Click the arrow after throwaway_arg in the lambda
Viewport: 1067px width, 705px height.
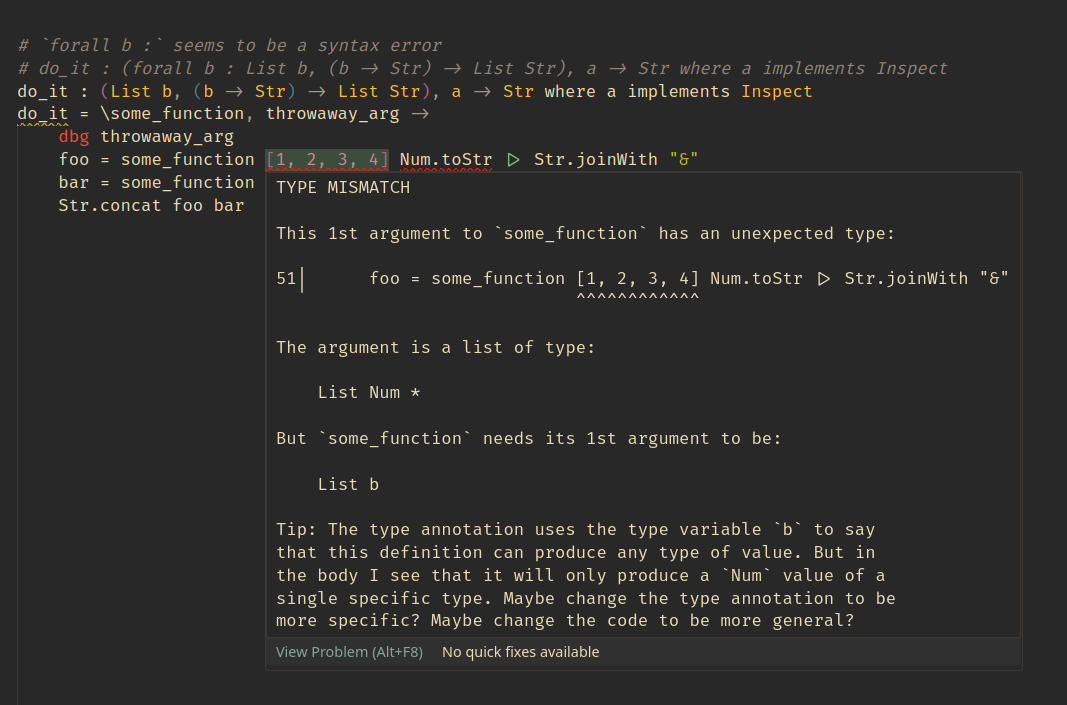(x=420, y=114)
